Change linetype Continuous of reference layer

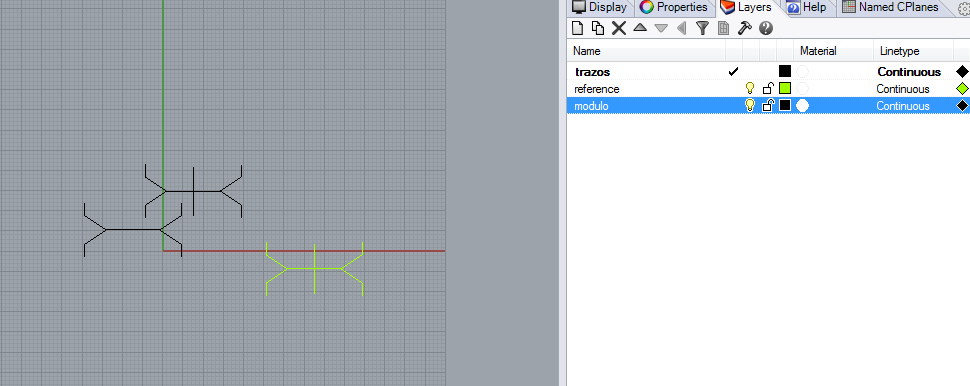click(903, 89)
